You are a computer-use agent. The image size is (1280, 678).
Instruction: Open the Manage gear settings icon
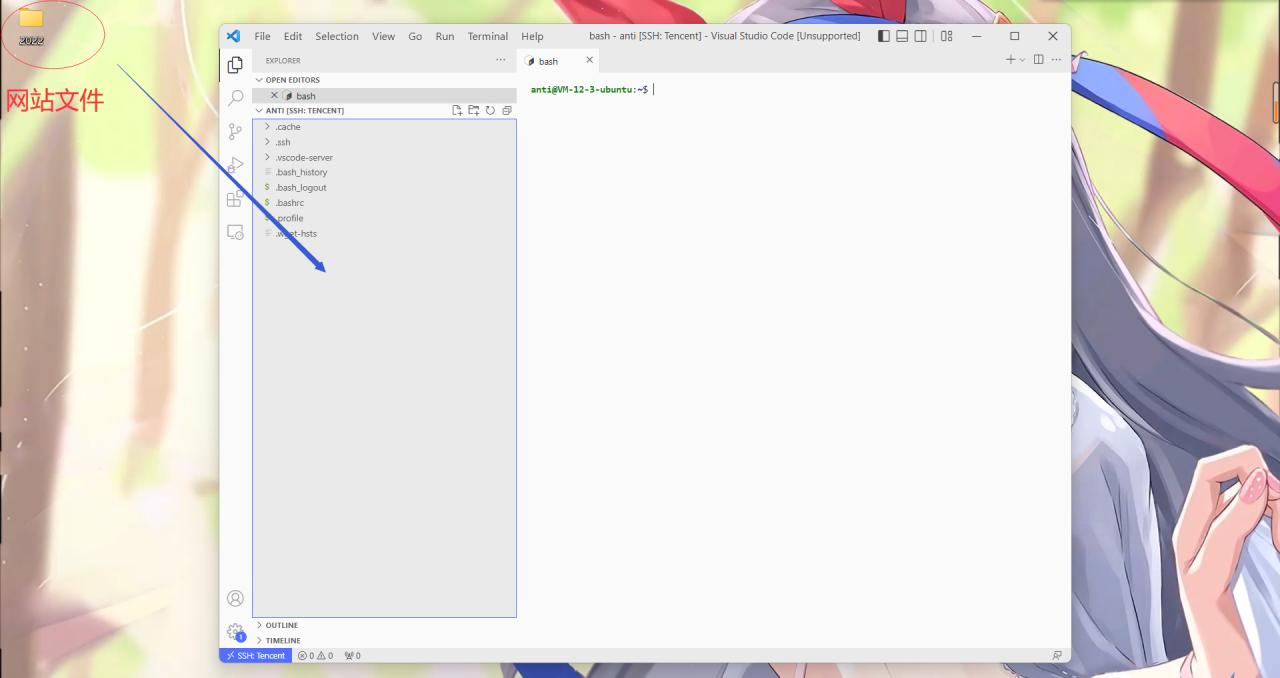click(235, 632)
